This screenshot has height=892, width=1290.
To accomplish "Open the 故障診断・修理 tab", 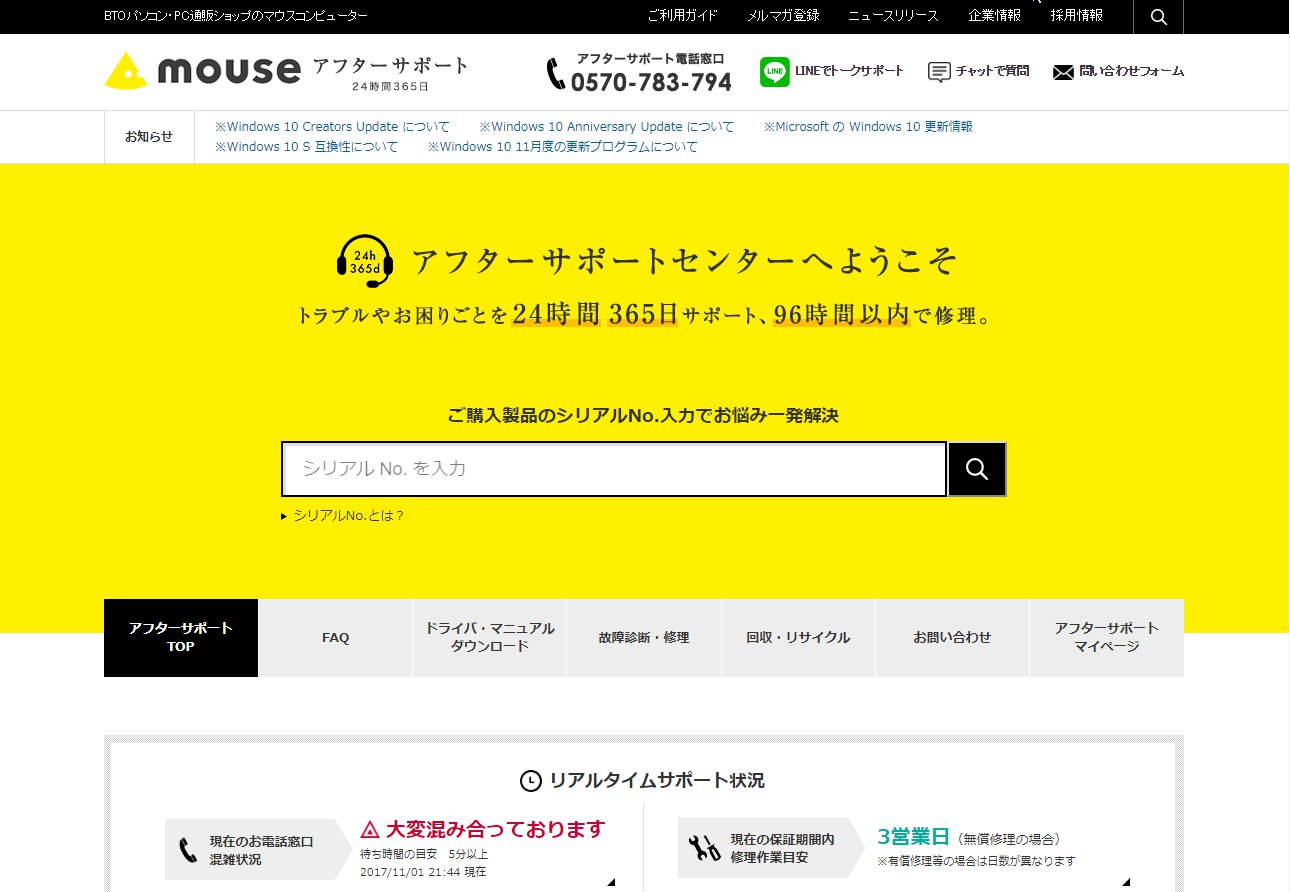I will click(644, 637).
